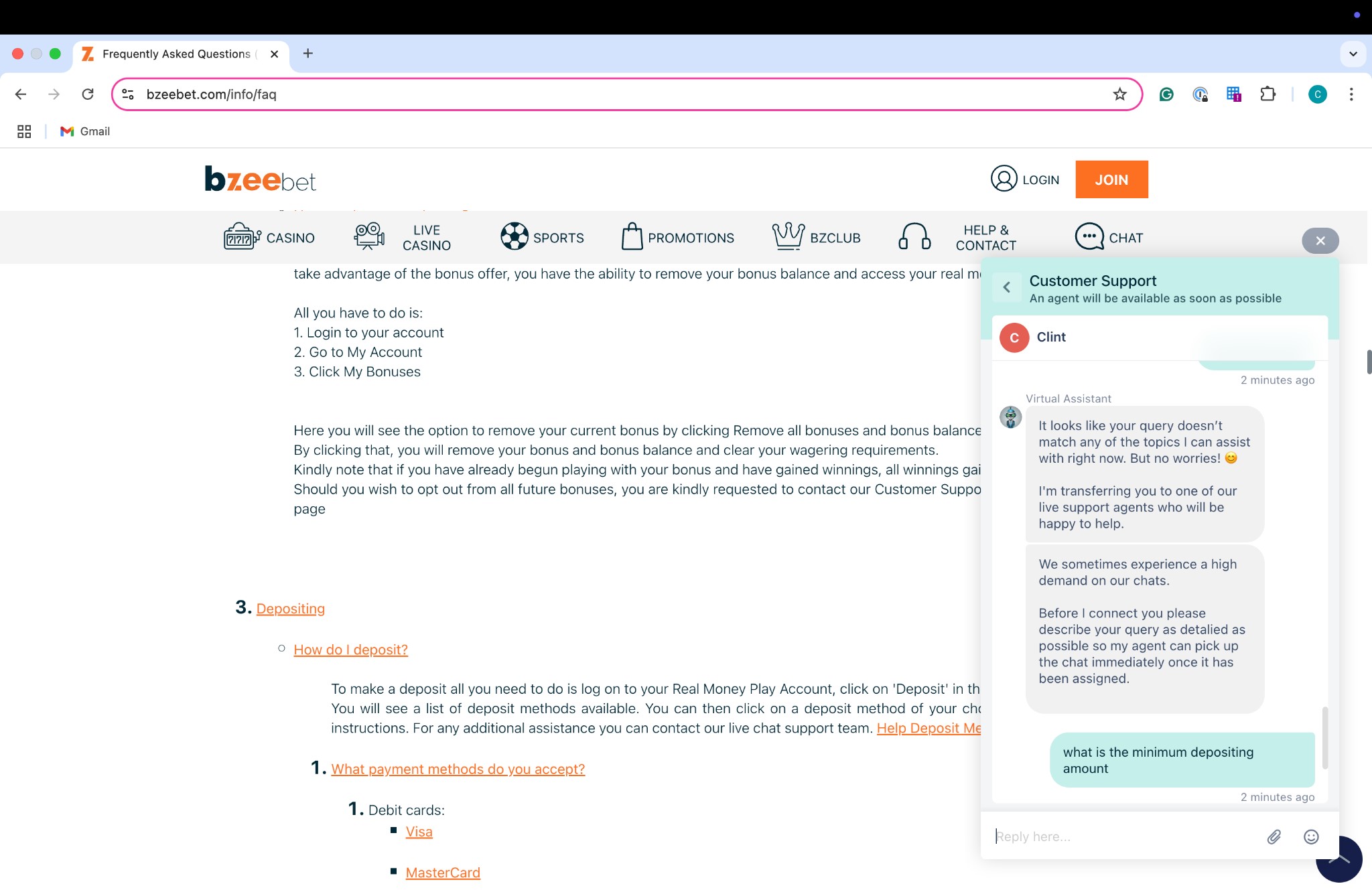Click the minimum depositing amount message
Image resolution: width=1372 pixels, height=892 pixels.
point(1182,760)
